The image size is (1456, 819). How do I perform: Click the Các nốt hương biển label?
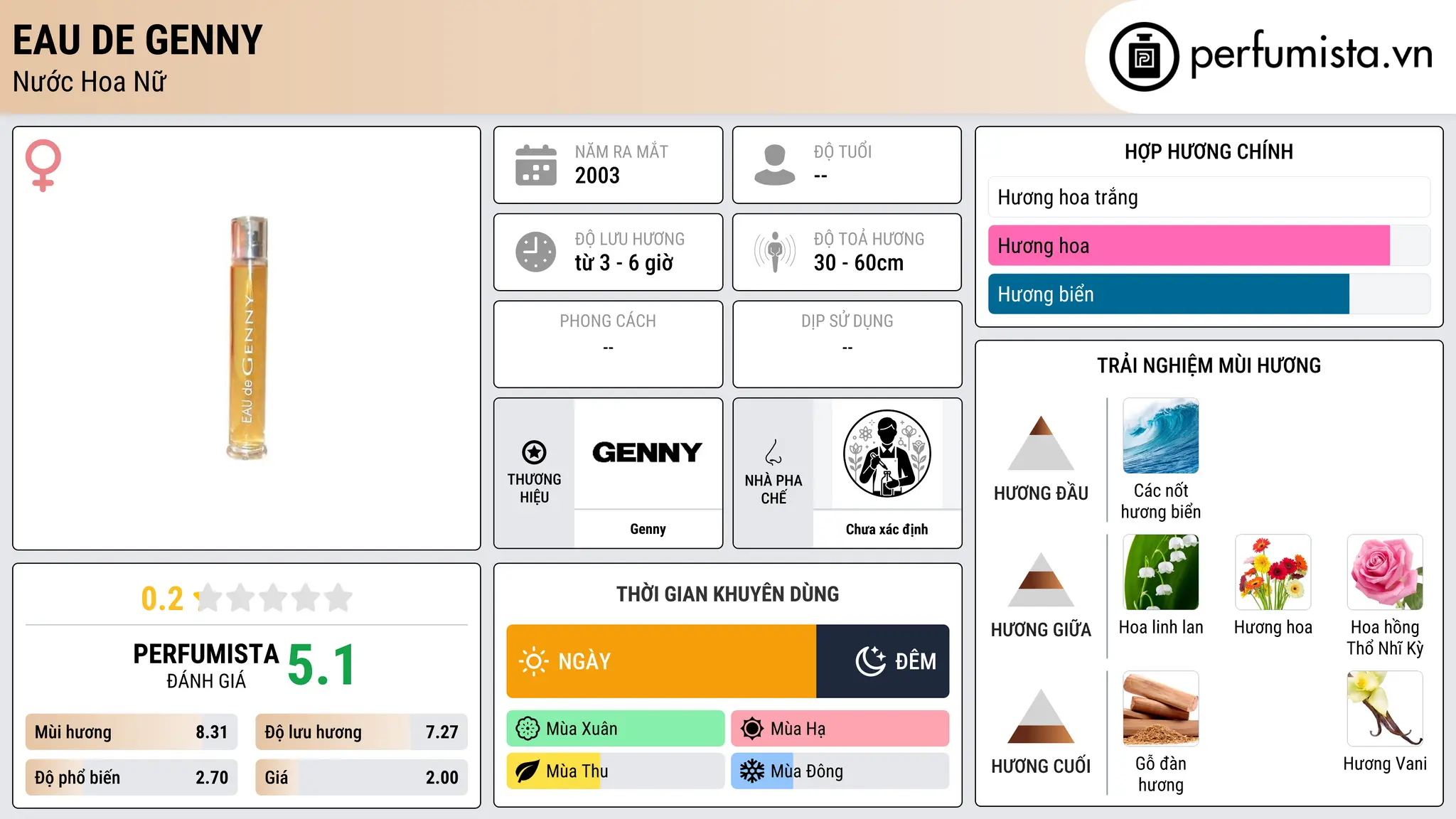[x=1161, y=501]
